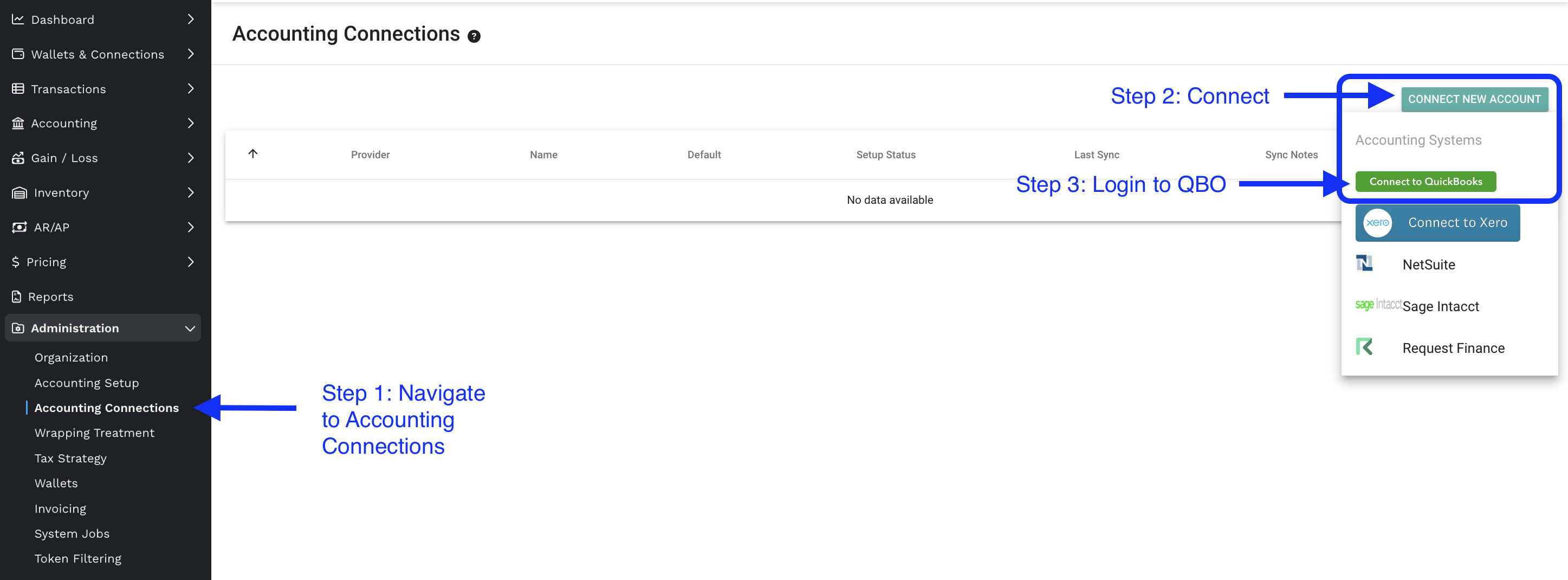Click Connect to Xero button label
1568x580 pixels.
point(1457,223)
